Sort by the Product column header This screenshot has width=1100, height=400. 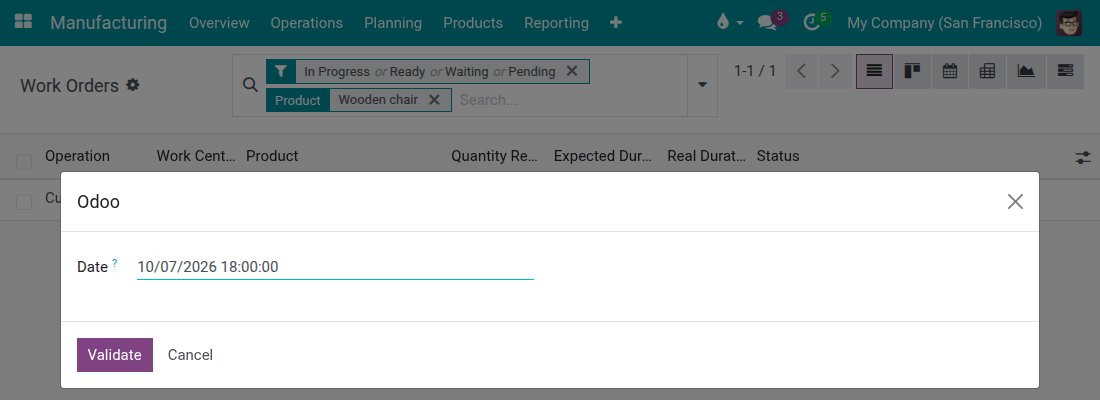[272, 156]
